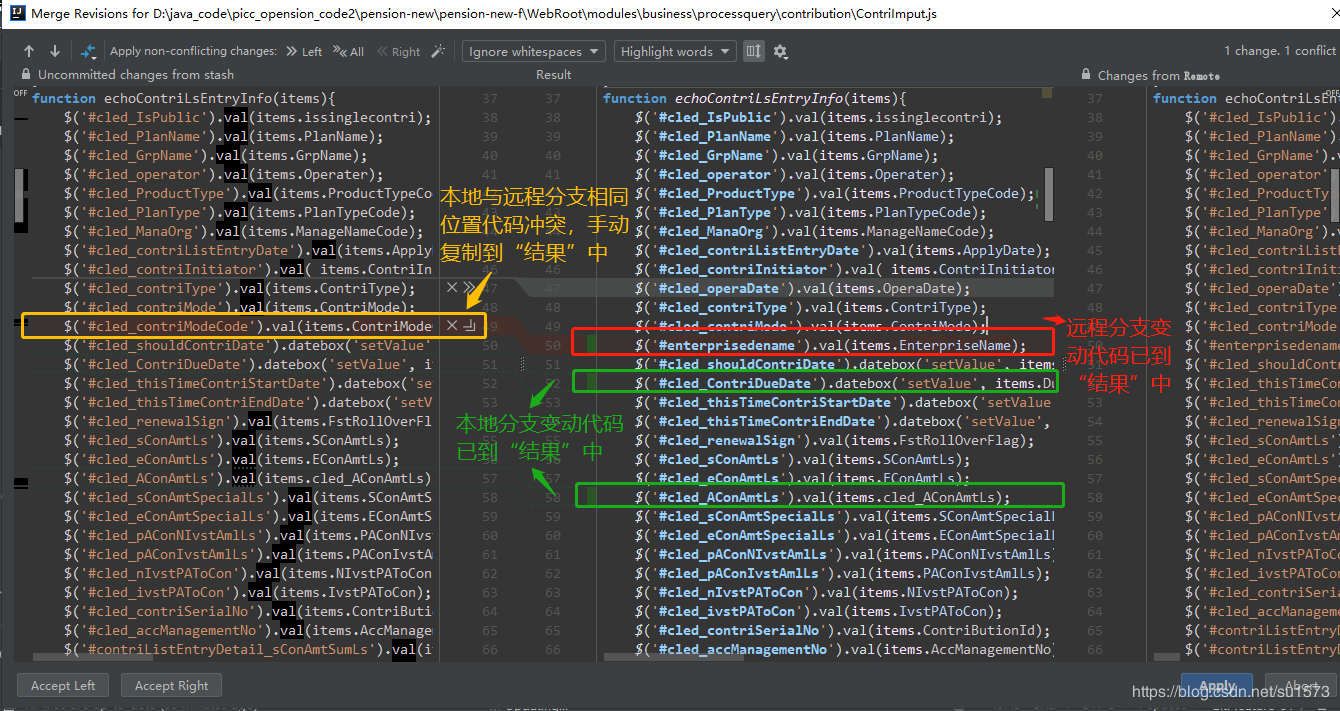Click the 'Result' pane header
This screenshot has width=1340, height=711.
[x=553, y=75]
